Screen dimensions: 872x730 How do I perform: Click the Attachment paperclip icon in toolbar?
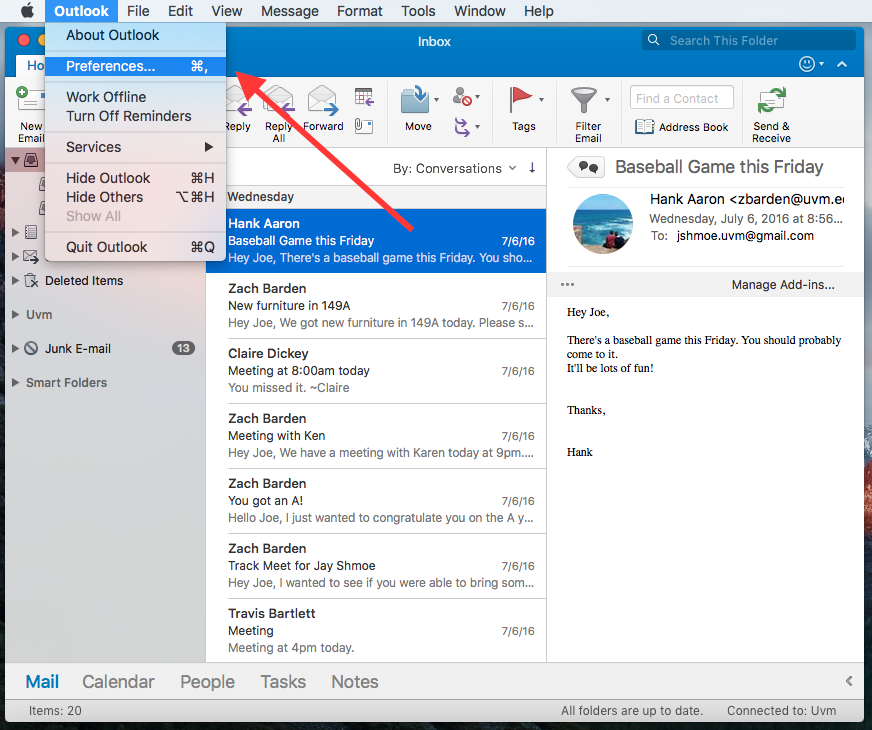[x=364, y=126]
